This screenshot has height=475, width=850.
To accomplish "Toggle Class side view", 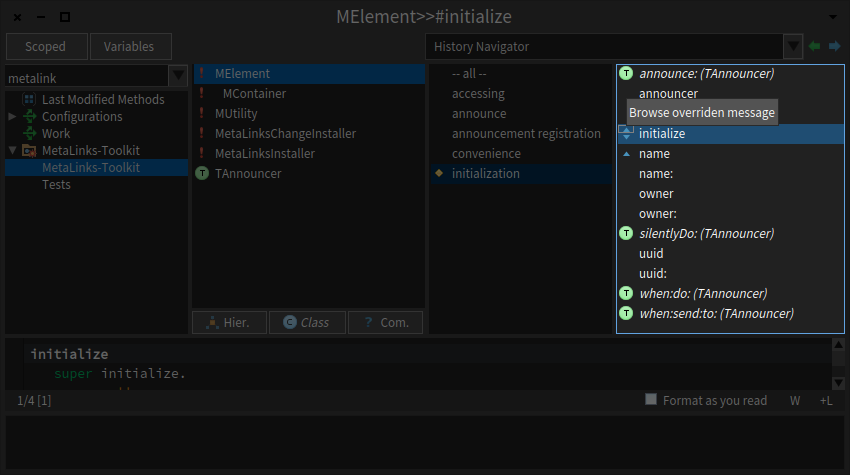I will pyautogui.click(x=307, y=323).
